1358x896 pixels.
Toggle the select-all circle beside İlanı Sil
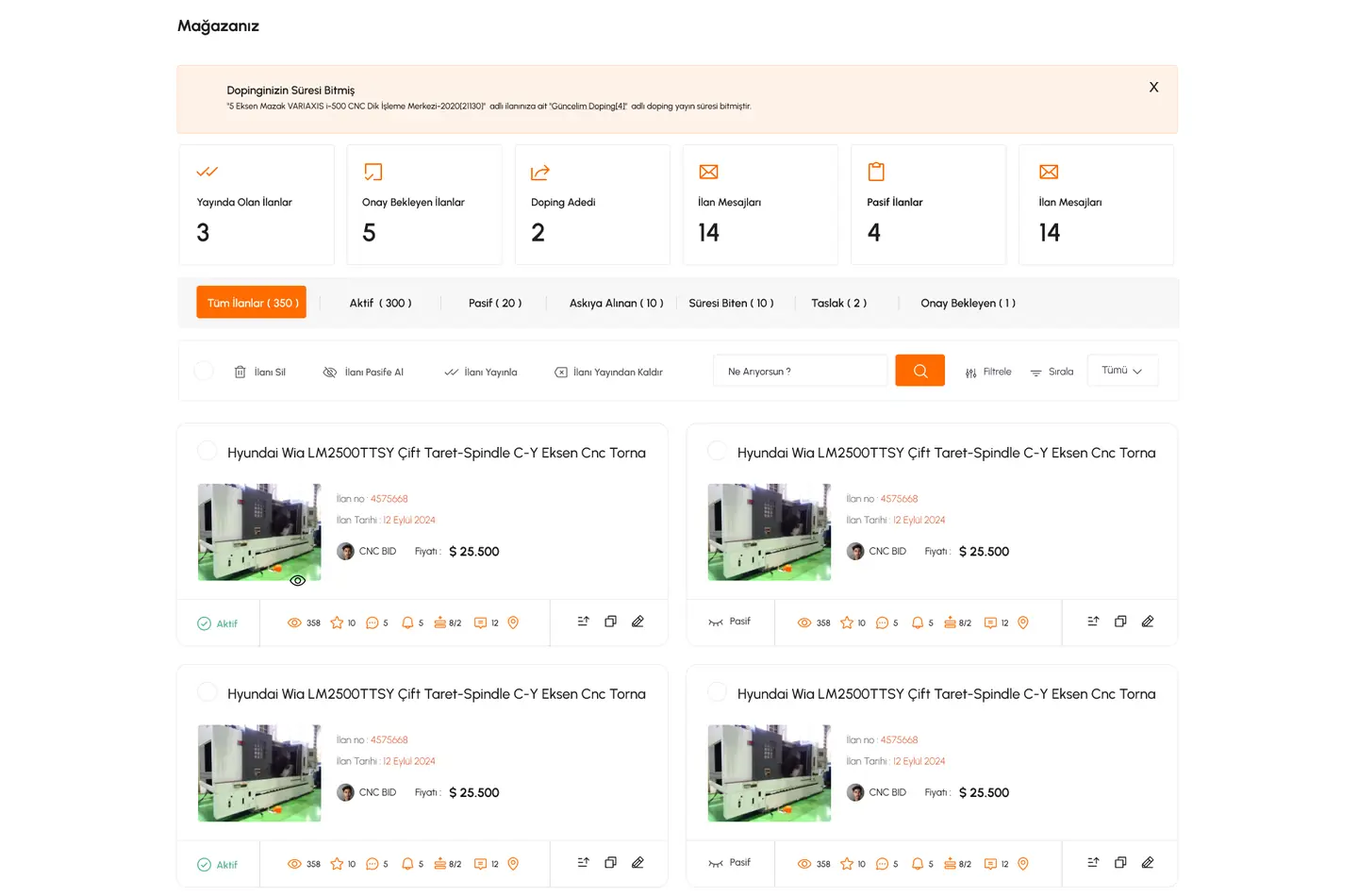click(204, 371)
